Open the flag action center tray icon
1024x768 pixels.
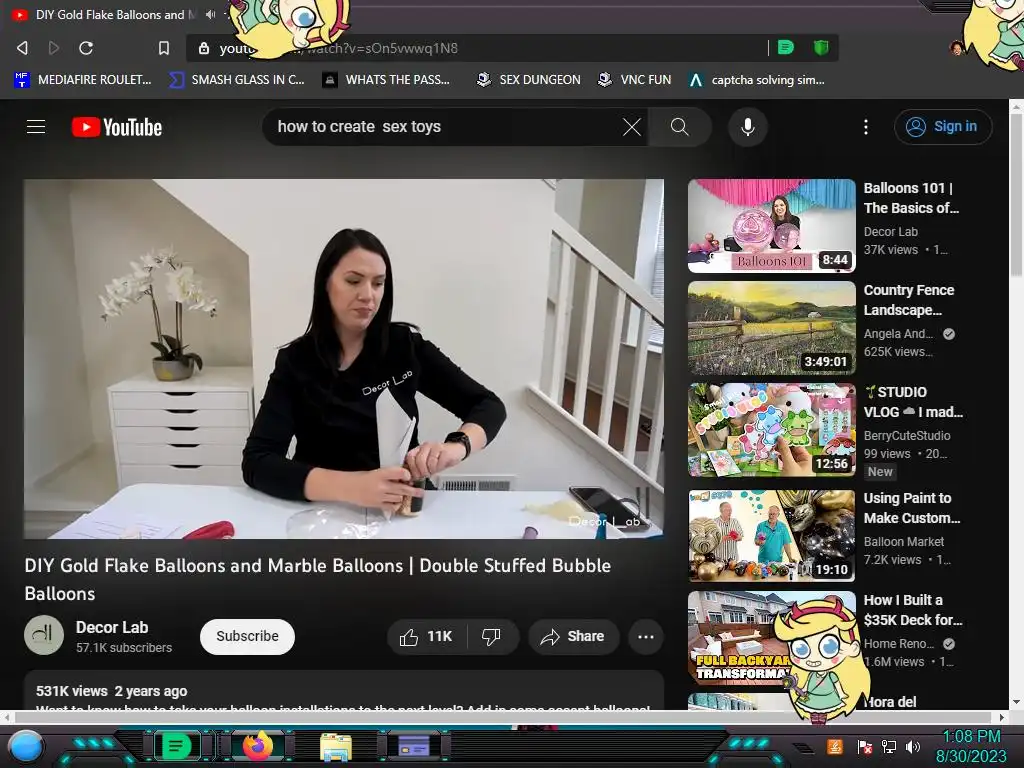pyautogui.click(x=865, y=746)
